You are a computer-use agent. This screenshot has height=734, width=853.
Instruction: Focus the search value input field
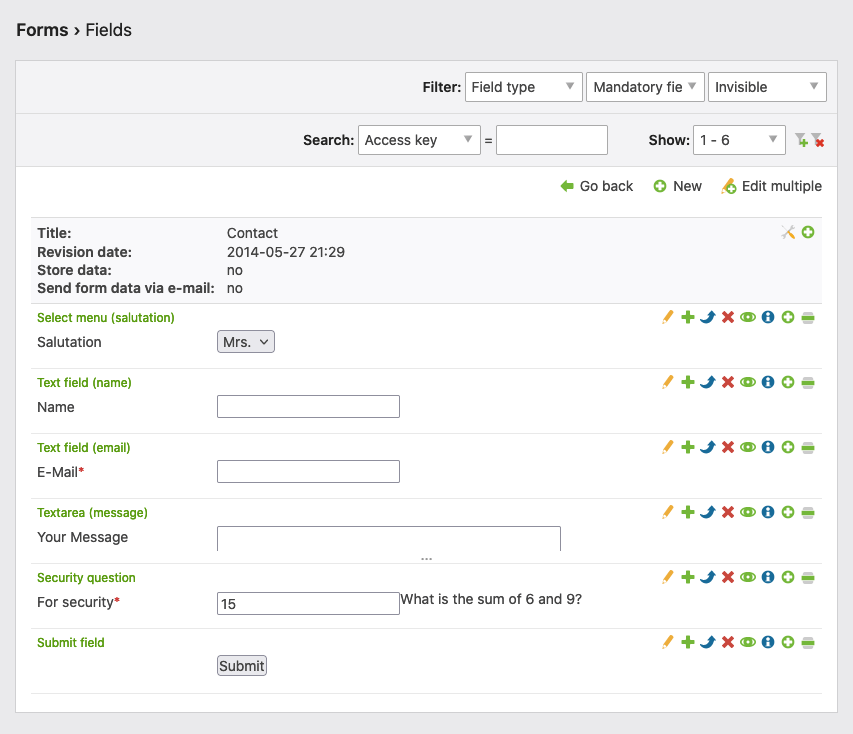(x=552, y=140)
